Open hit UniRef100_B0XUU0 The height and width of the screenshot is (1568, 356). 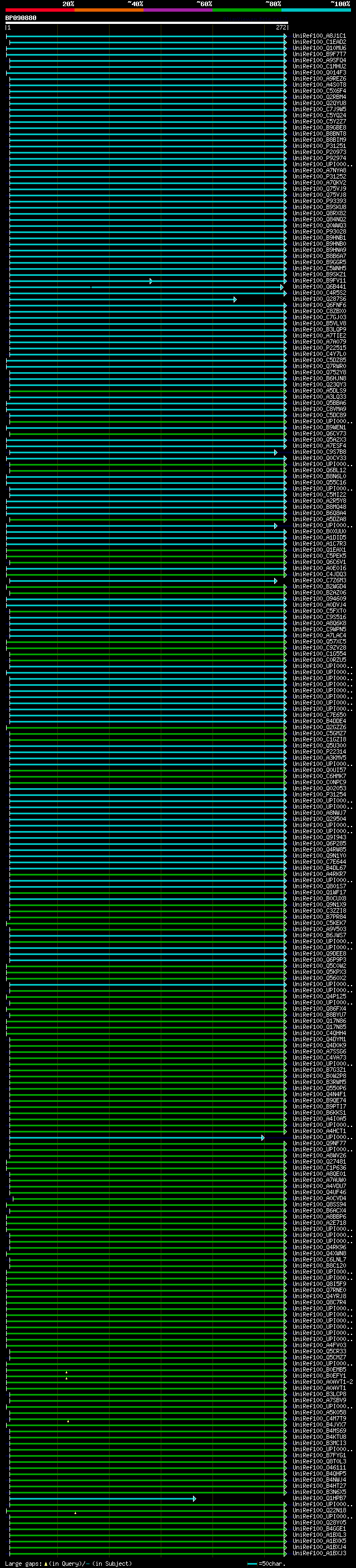(x=319, y=531)
